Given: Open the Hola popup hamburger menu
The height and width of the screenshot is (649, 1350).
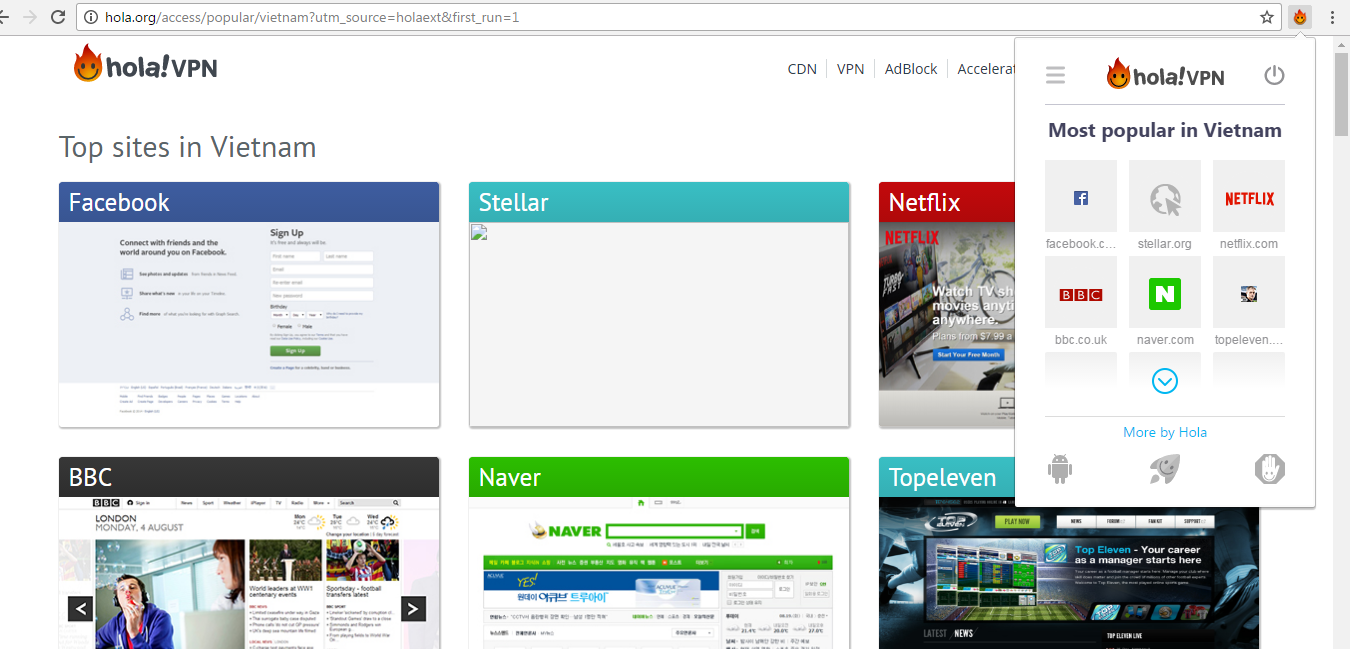Looking at the screenshot, I should tap(1055, 75).
